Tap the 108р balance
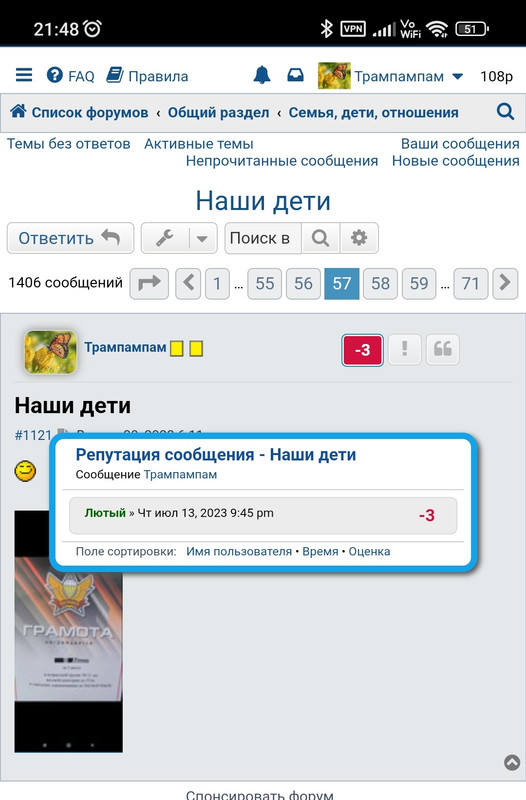526x800 pixels. pos(496,77)
